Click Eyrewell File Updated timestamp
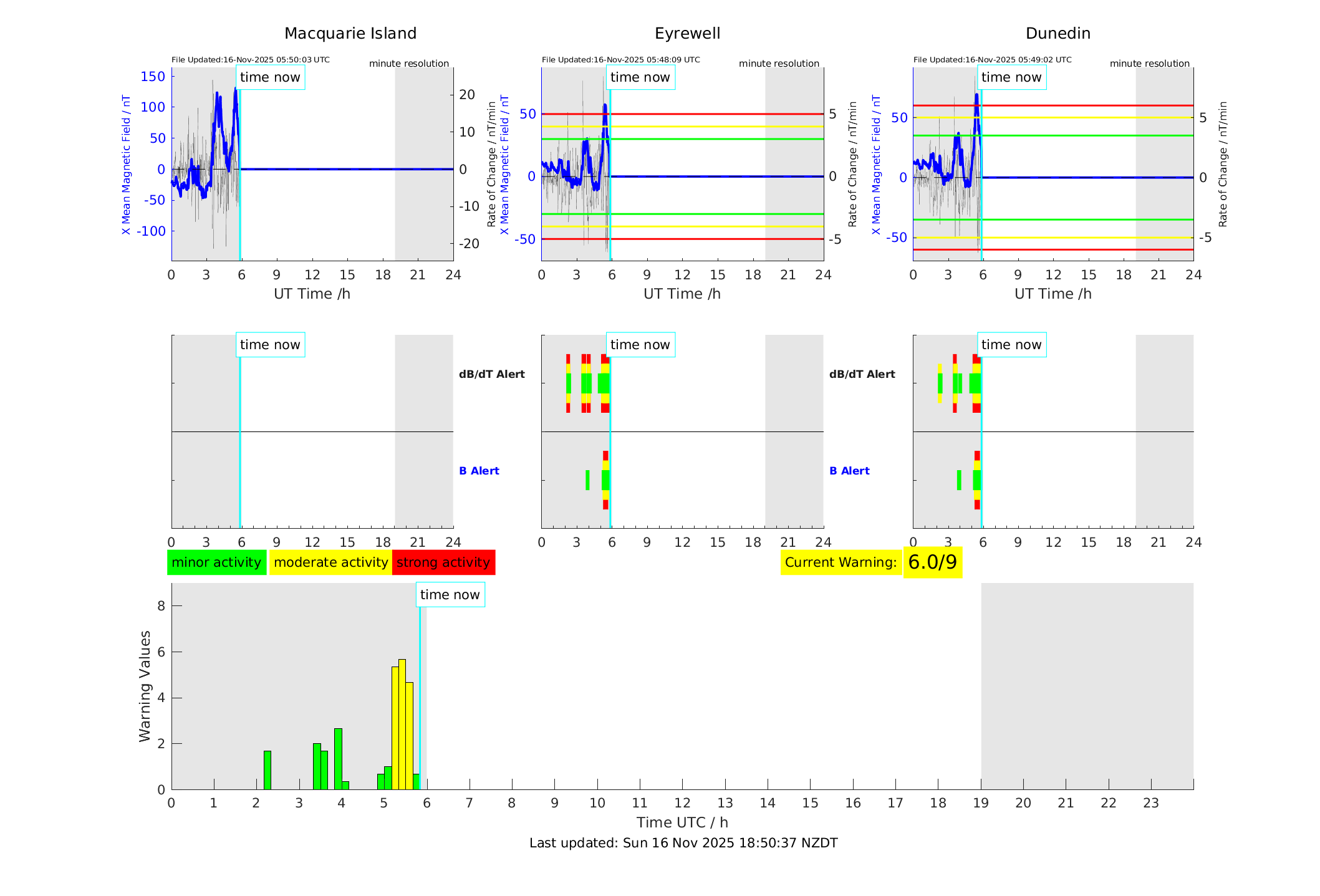The width and height of the screenshot is (1320, 896). [620, 60]
